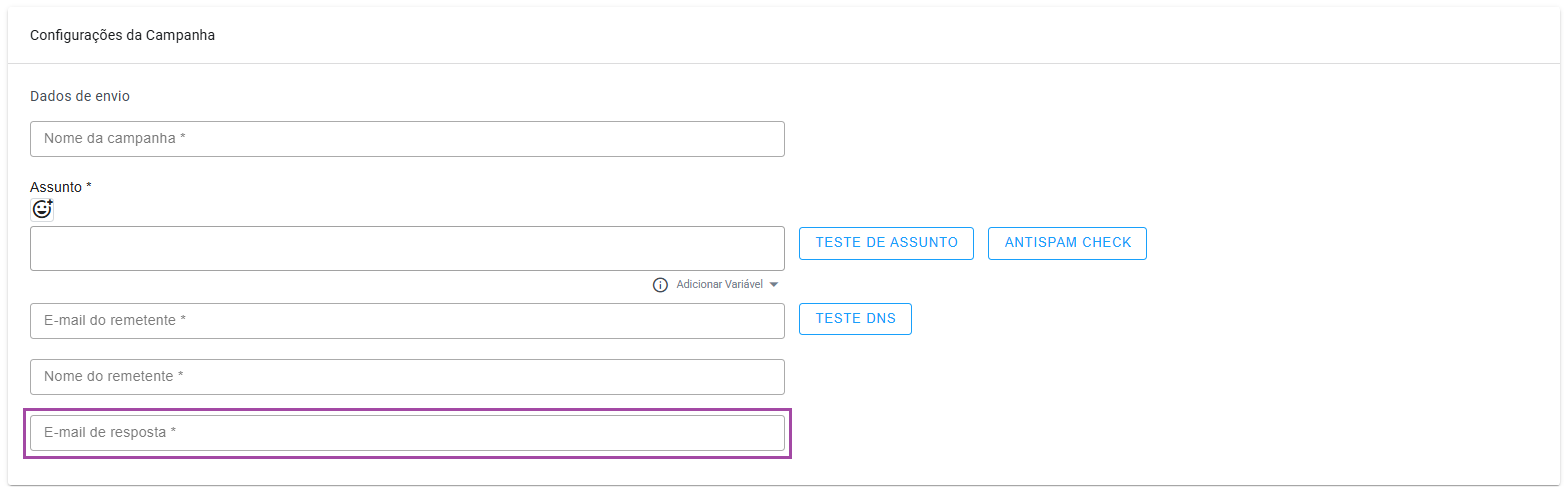Image resolution: width=1564 pixels, height=487 pixels.
Task: Click the info icon beside Adicionar Variável
Action: click(660, 285)
